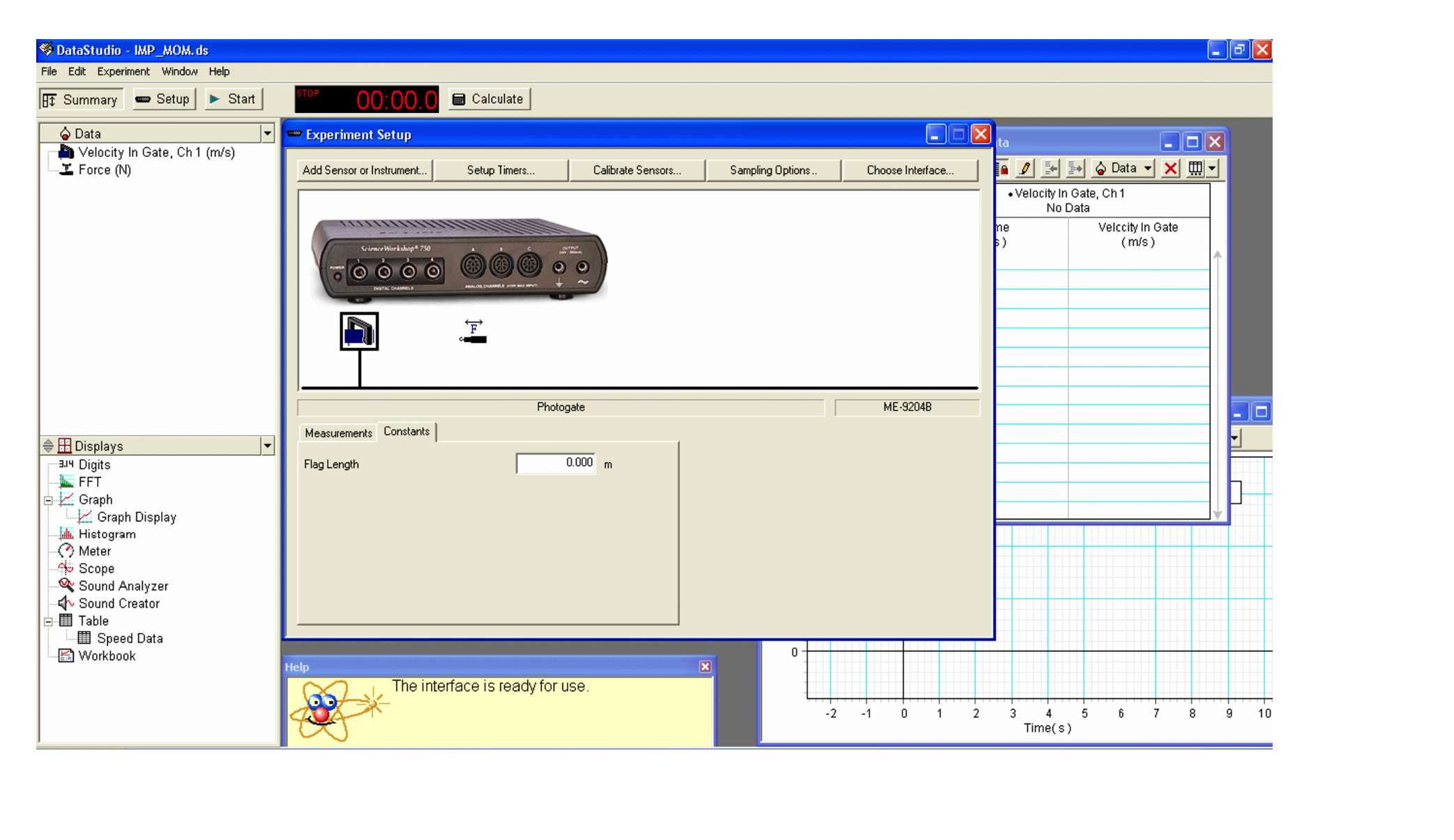Open the table's Data dropdown button
This screenshot has width=1454, height=840.
coord(1123,168)
